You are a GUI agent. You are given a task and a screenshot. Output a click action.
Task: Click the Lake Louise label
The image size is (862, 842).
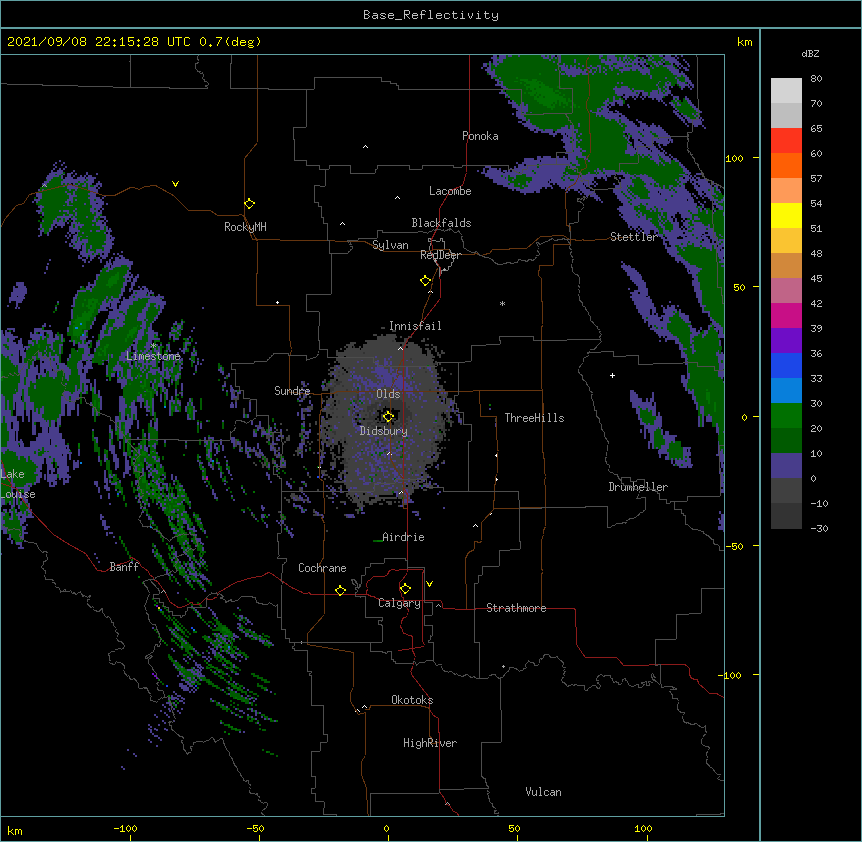18,484
